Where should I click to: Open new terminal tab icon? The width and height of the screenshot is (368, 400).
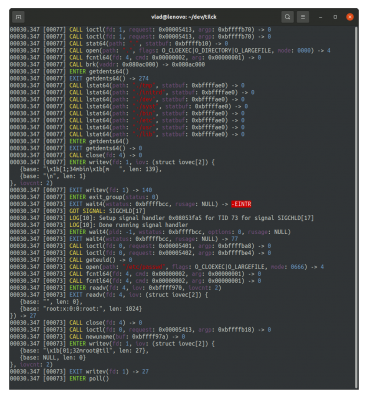point(19,17)
